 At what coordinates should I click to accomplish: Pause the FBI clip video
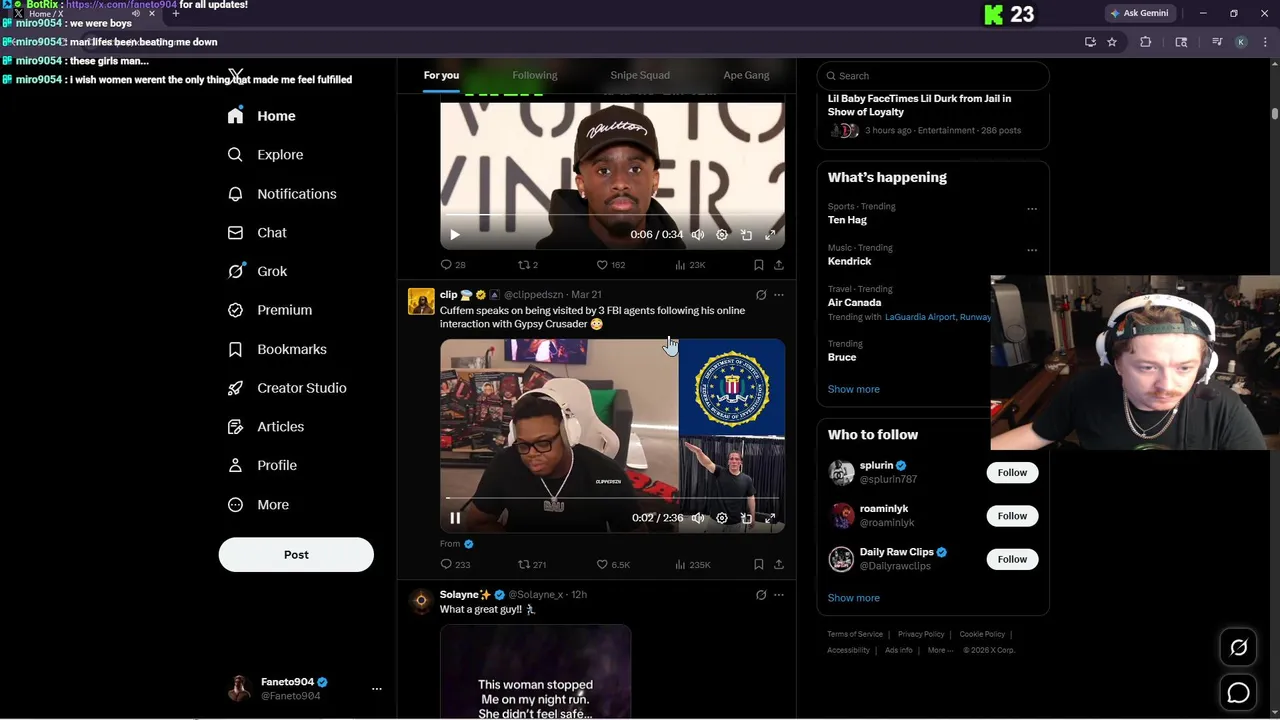tap(455, 518)
